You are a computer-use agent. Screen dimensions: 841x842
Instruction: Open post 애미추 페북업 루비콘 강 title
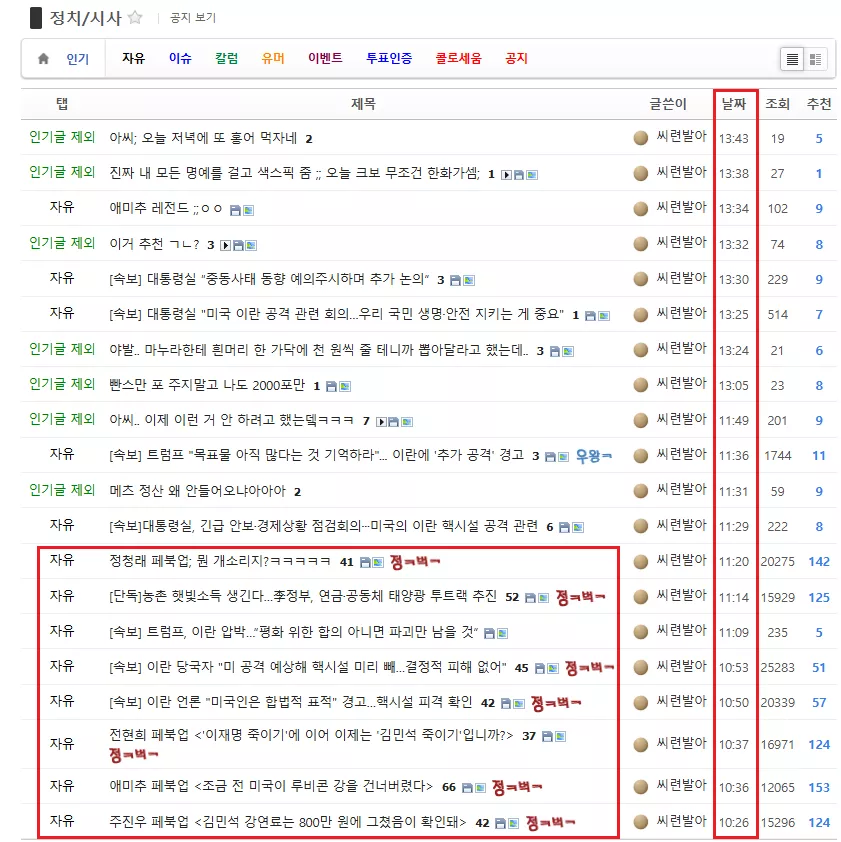(x=271, y=787)
